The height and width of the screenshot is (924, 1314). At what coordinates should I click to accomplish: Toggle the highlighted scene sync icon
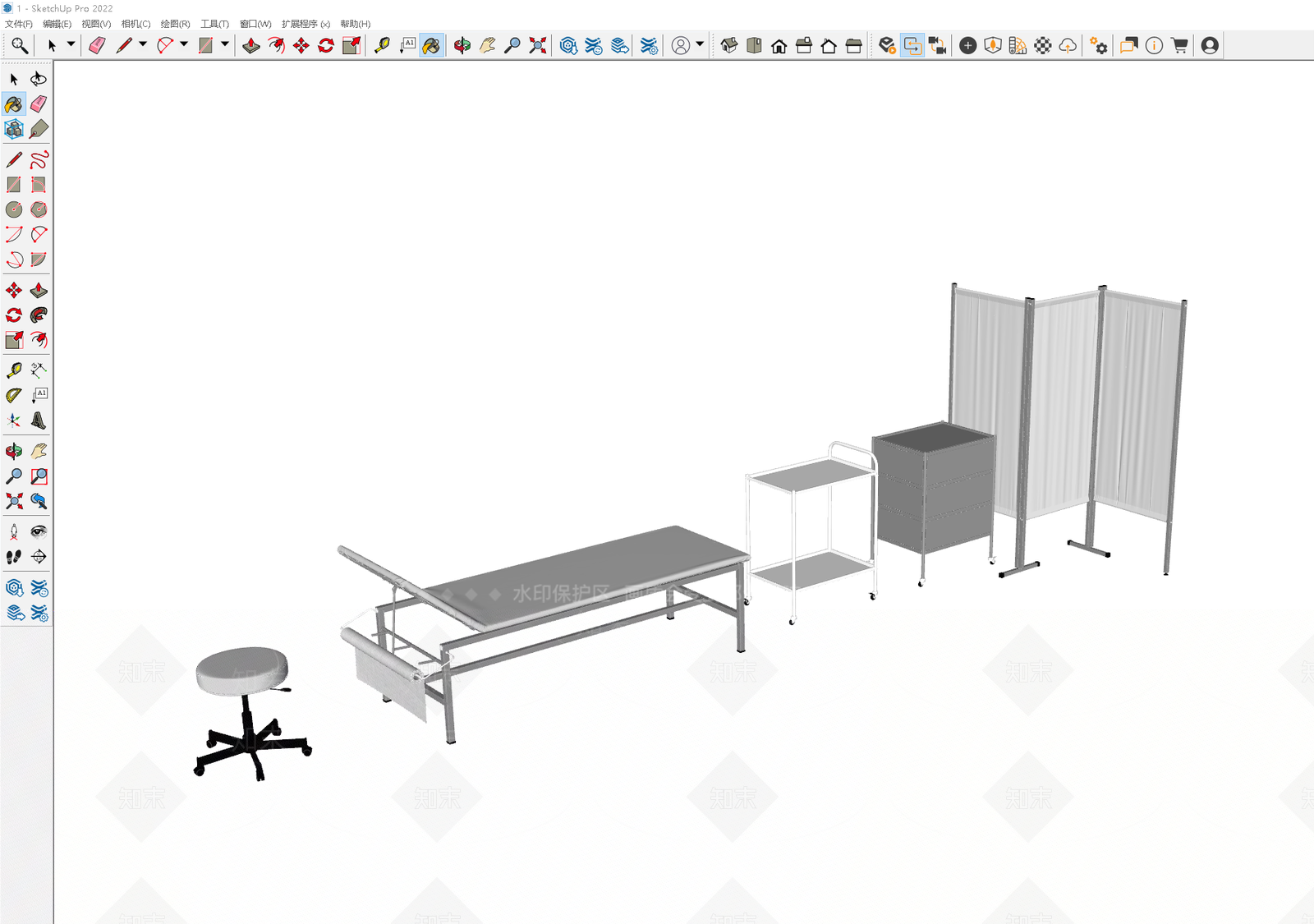click(912, 45)
